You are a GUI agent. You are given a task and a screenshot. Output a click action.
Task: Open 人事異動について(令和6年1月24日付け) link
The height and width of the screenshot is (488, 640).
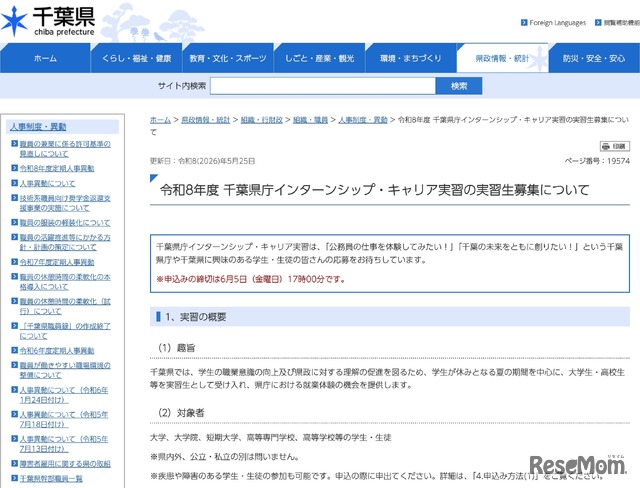[x=64, y=395]
